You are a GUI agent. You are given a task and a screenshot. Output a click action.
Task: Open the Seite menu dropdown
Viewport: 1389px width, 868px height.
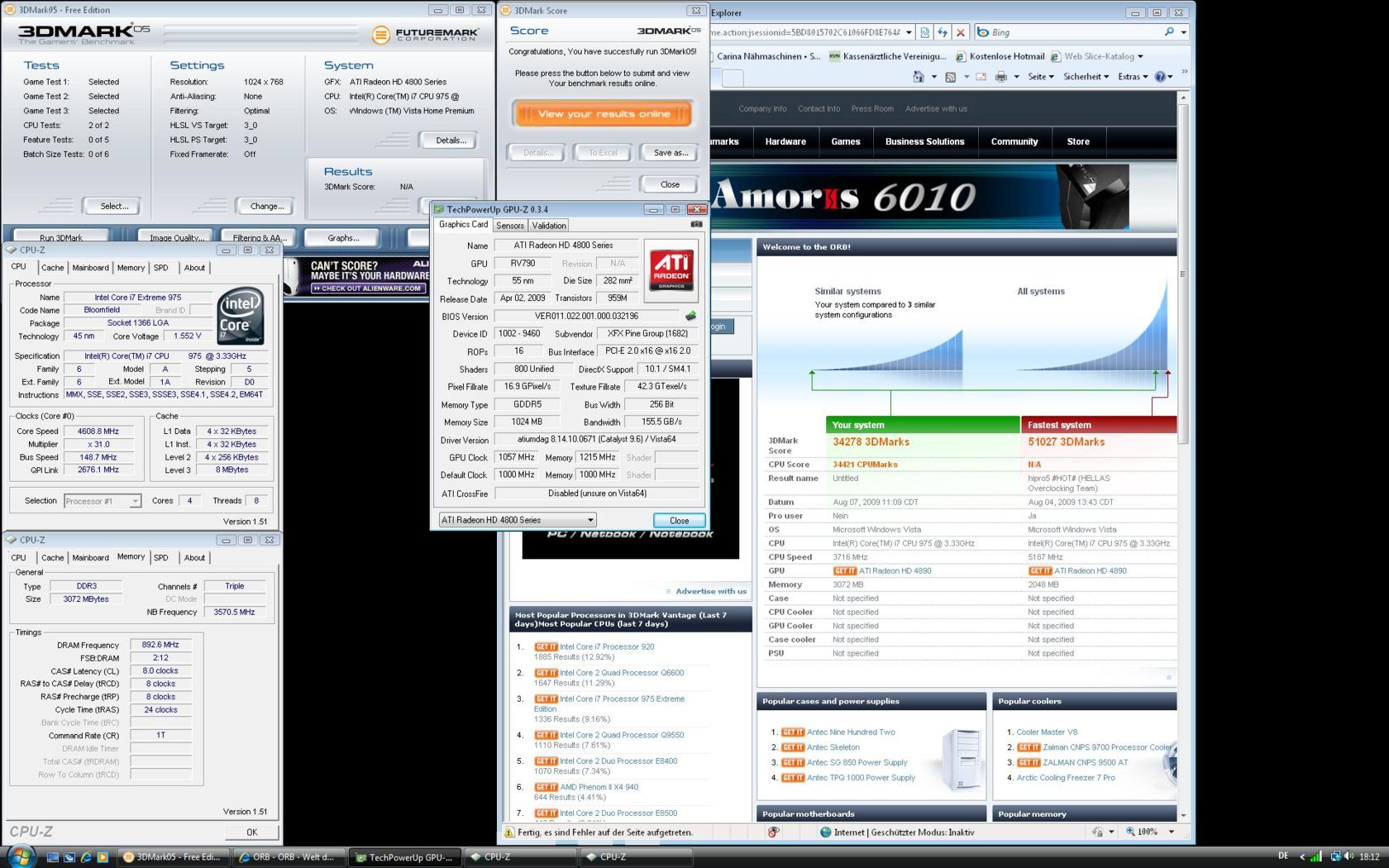(x=1040, y=77)
